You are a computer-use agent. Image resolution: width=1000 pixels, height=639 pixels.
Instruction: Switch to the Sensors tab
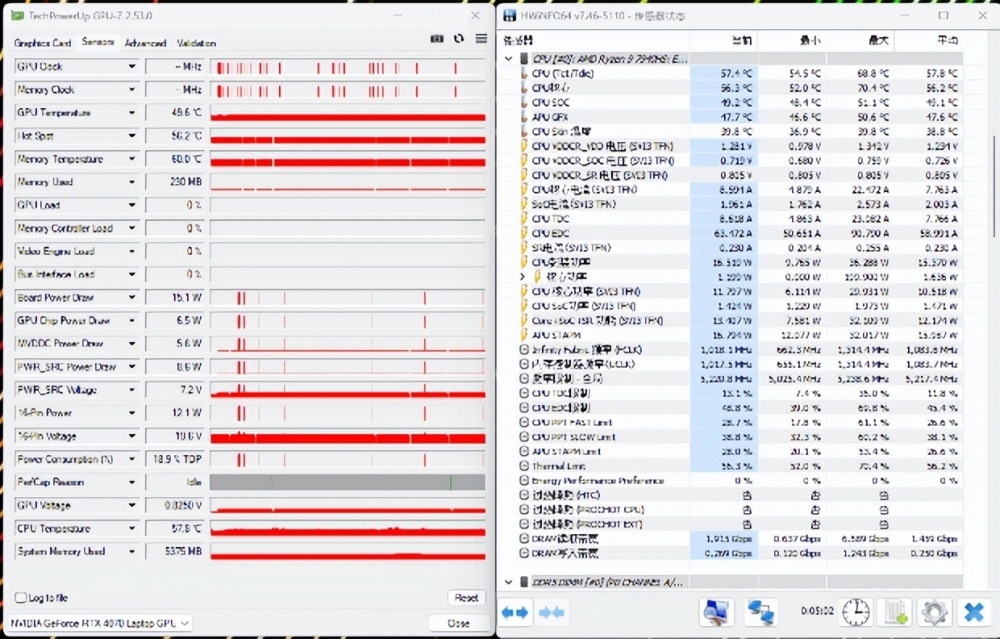pos(98,42)
